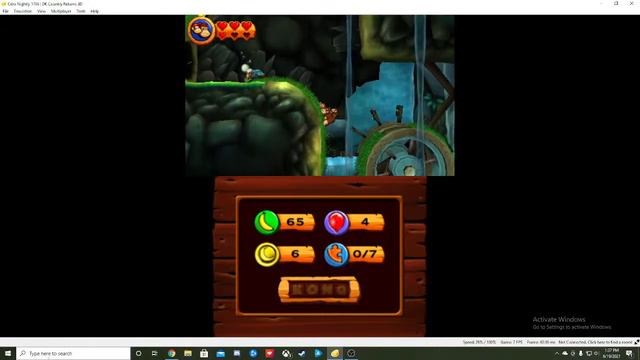Click the multiplayer connection status icon
This screenshot has width=640, height=360.
coord(636,342)
